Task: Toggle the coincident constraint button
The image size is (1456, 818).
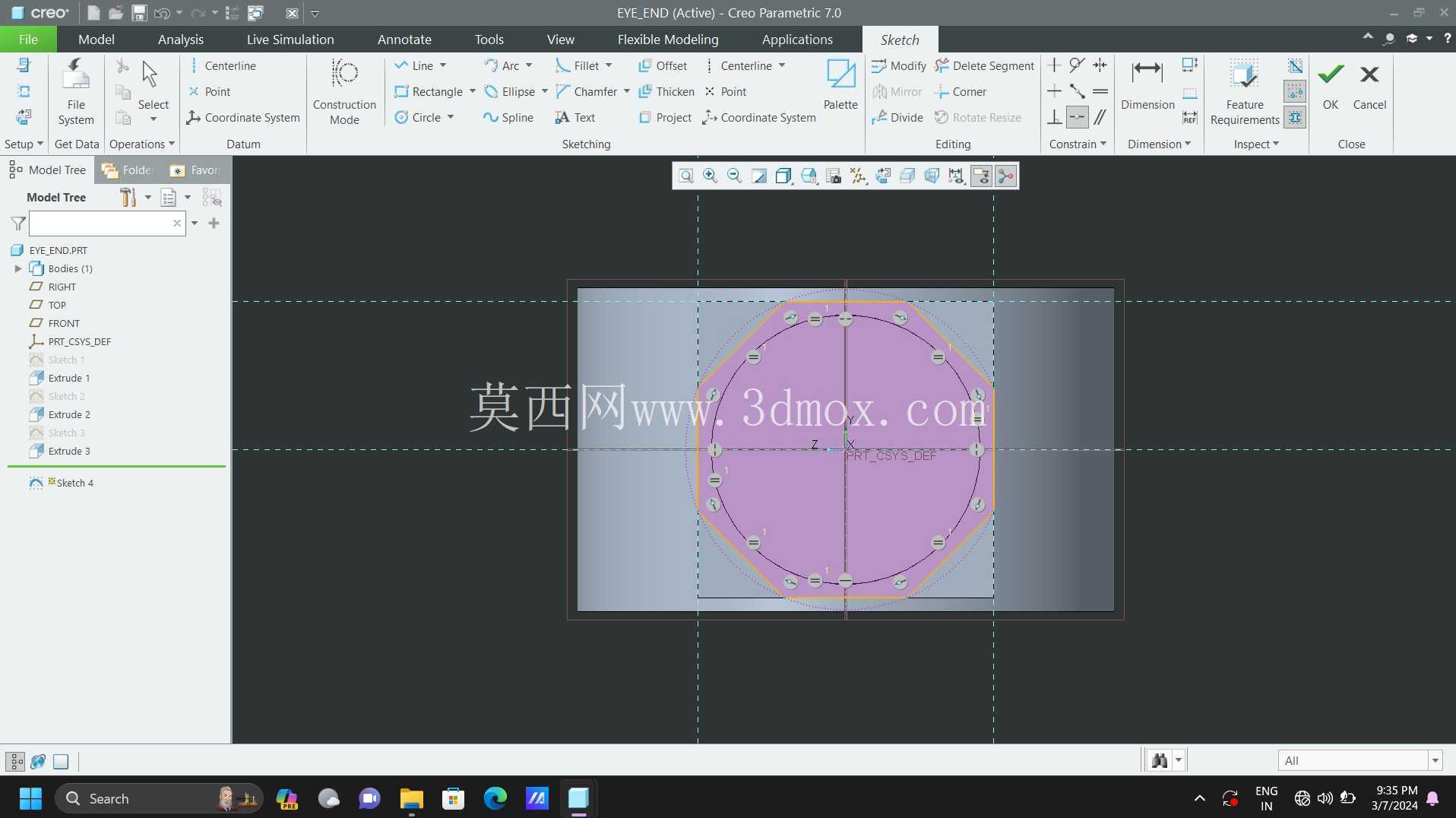Action: click(1077, 117)
